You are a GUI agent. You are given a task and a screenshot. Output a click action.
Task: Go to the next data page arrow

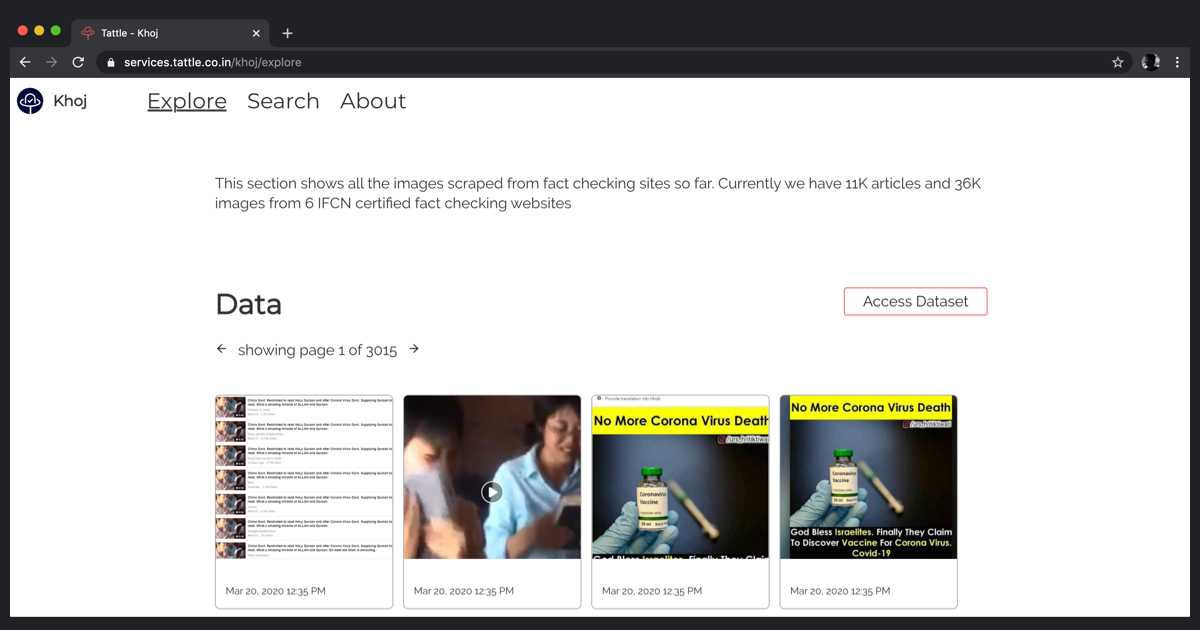[x=414, y=349]
